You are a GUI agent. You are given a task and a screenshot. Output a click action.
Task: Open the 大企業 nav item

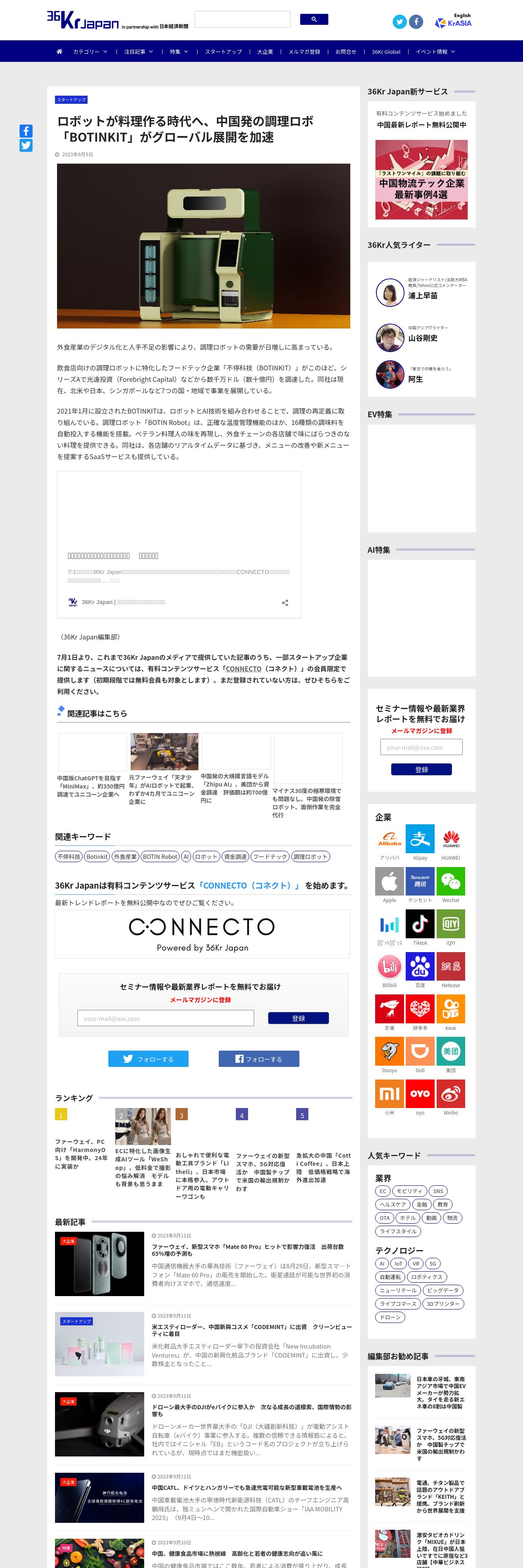pyautogui.click(x=265, y=52)
